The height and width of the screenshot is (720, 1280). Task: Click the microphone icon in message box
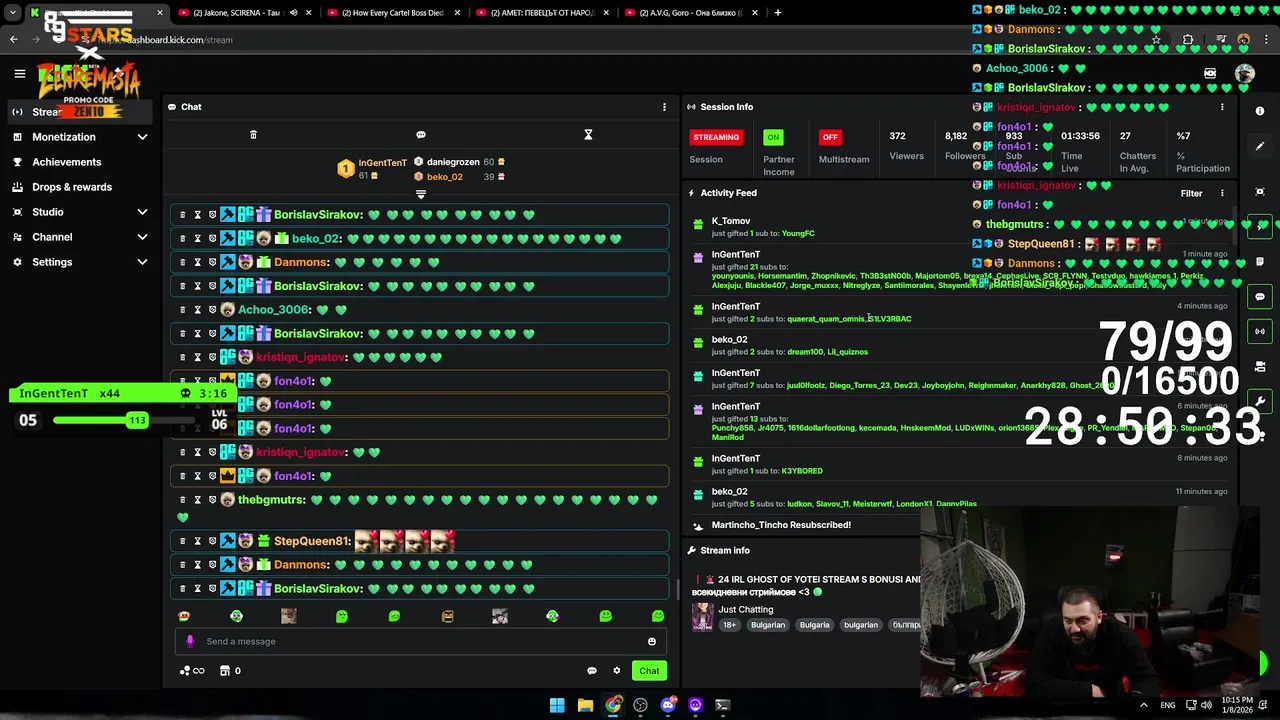coord(190,642)
